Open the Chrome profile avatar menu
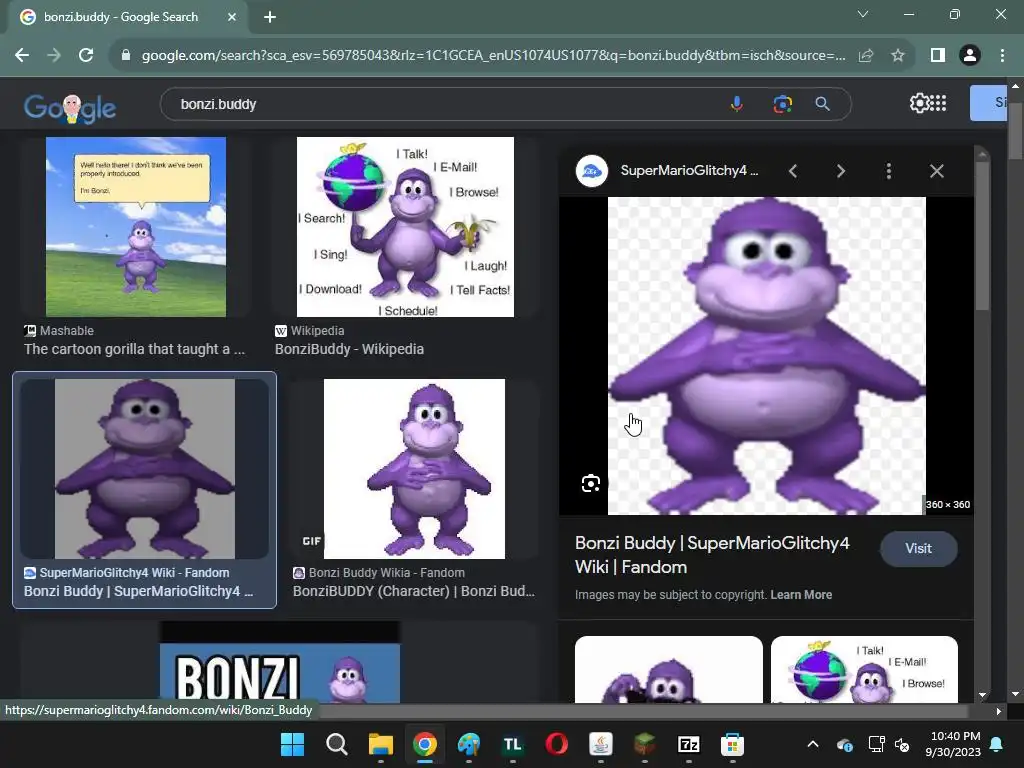1024x768 pixels. click(970, 56)
